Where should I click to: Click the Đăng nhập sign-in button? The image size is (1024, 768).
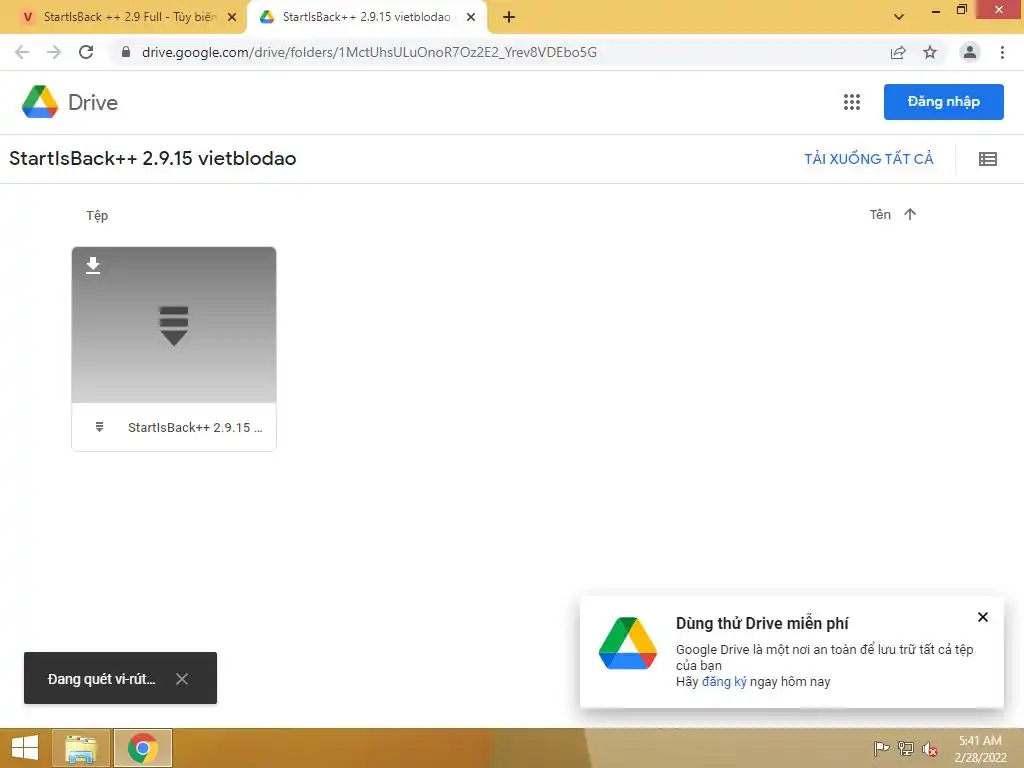[x=944, y=102]
